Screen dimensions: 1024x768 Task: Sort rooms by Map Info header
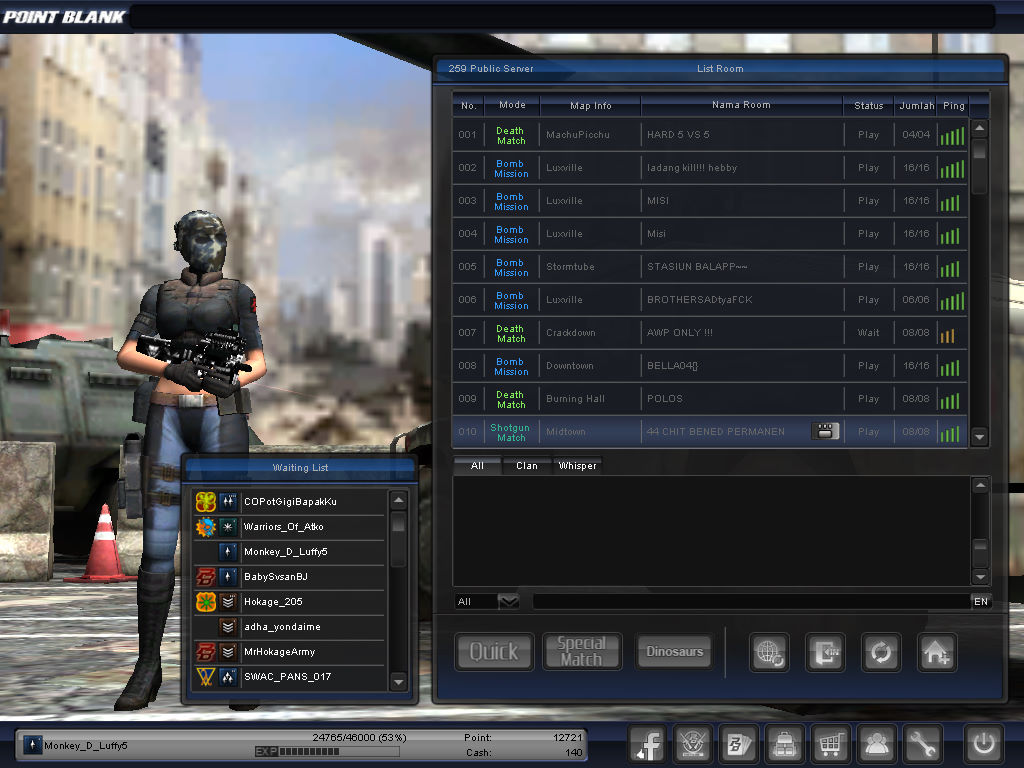click(x=590, y=105)
